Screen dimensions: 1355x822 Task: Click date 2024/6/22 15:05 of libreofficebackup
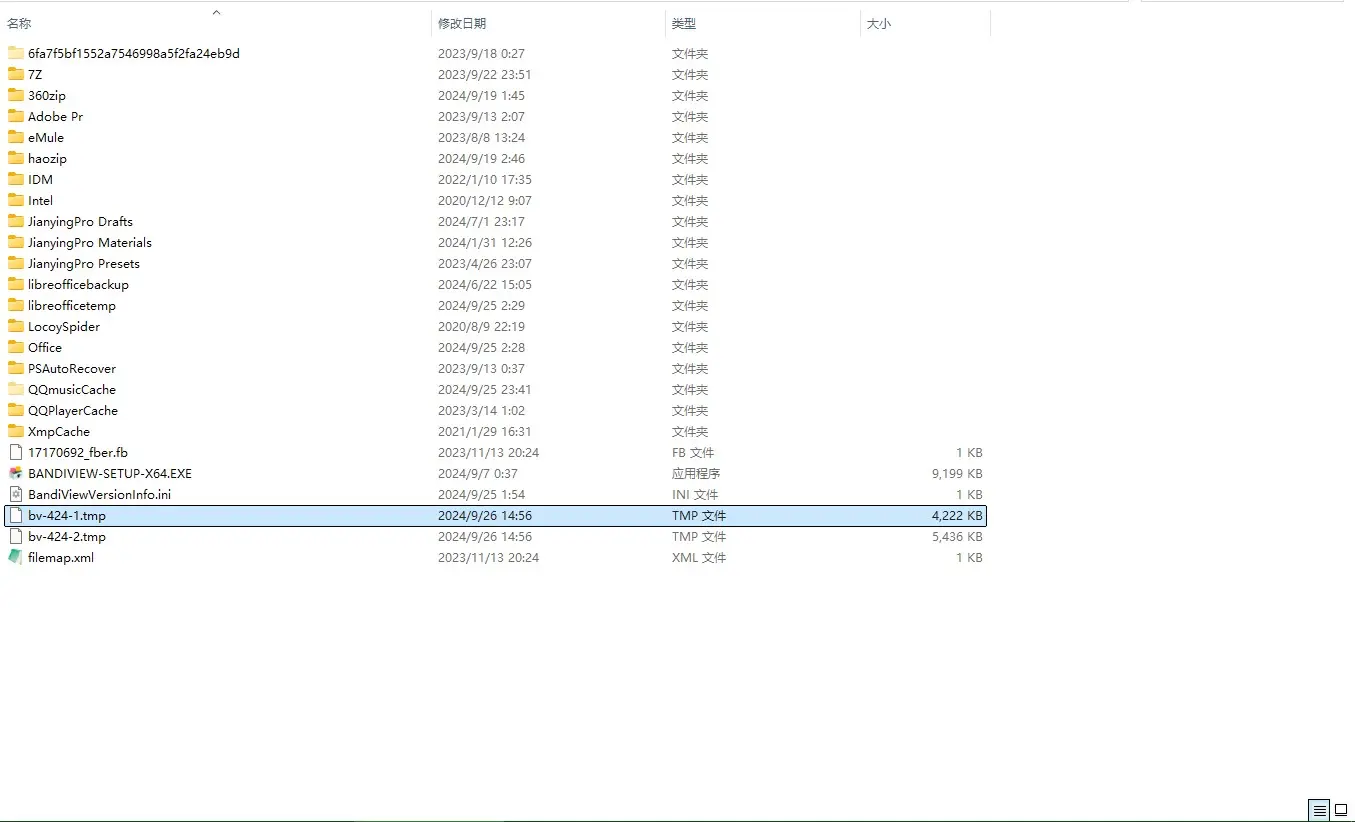pos(485,285)
